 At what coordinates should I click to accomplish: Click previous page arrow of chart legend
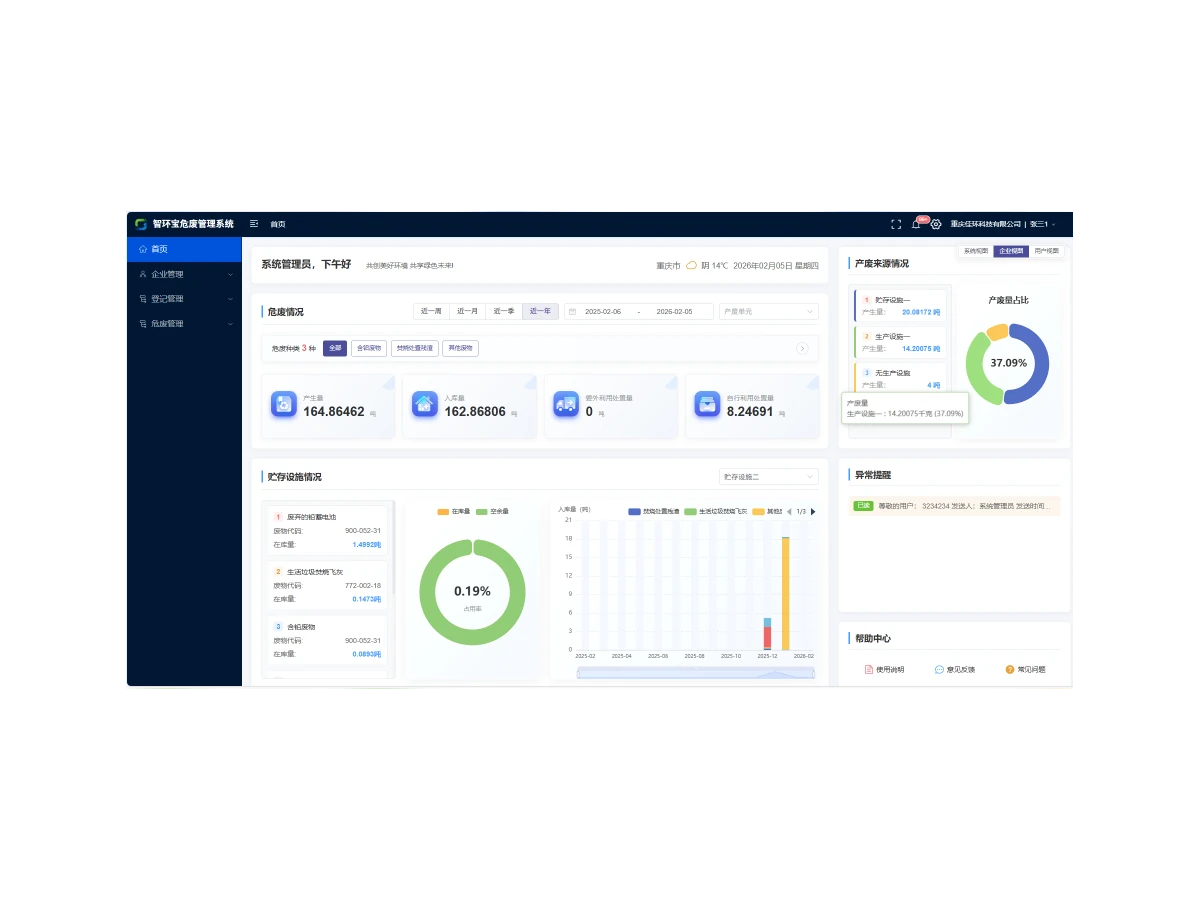[789, 511]
